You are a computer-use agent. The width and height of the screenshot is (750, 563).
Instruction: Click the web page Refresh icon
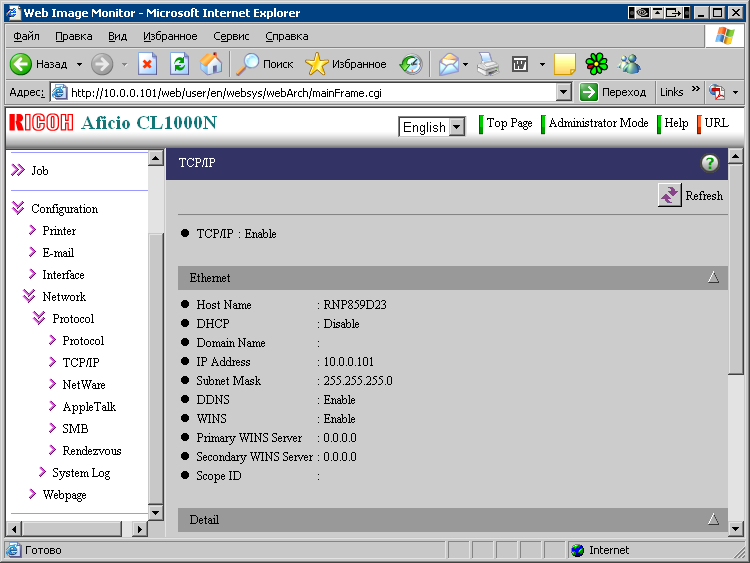(669, 195)
